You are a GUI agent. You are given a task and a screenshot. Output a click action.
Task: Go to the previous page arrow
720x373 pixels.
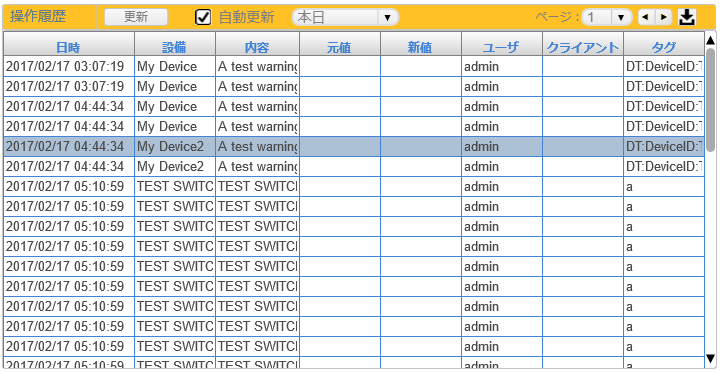click(x=646, y=17)
